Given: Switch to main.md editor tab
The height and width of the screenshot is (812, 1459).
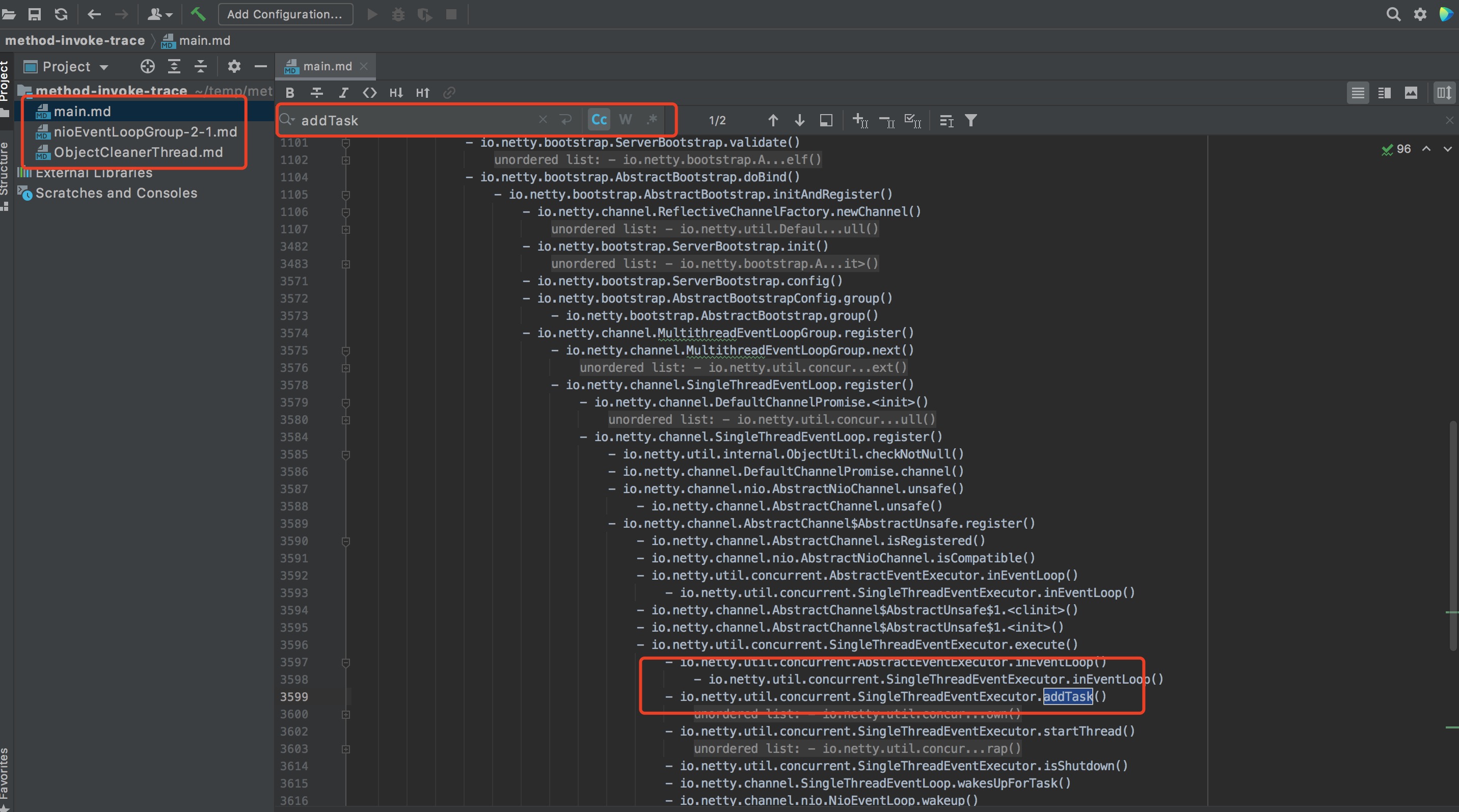Looking at the screenshot, I should (x=327, y=66).
